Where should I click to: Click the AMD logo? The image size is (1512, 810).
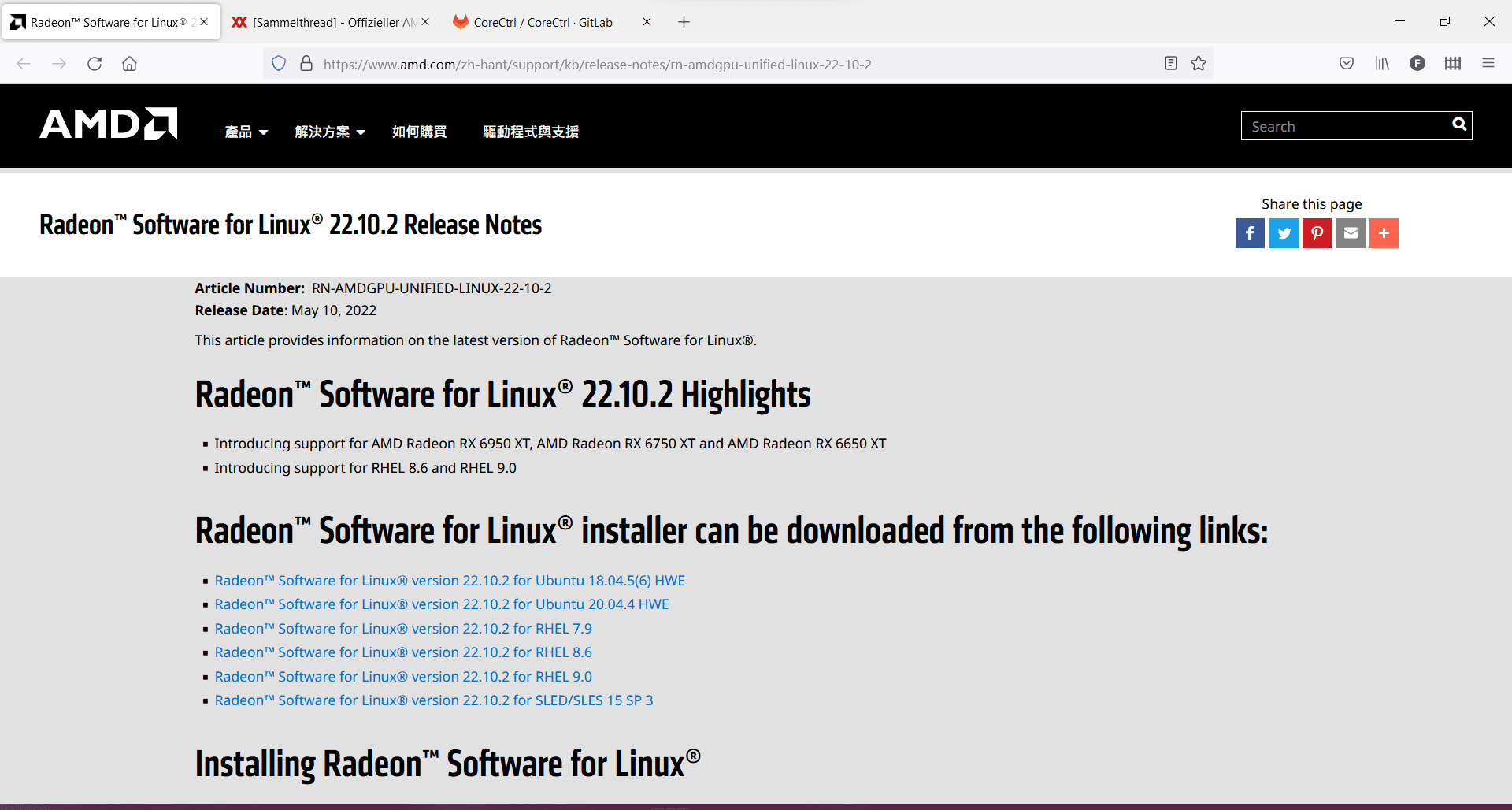[109, 124]
